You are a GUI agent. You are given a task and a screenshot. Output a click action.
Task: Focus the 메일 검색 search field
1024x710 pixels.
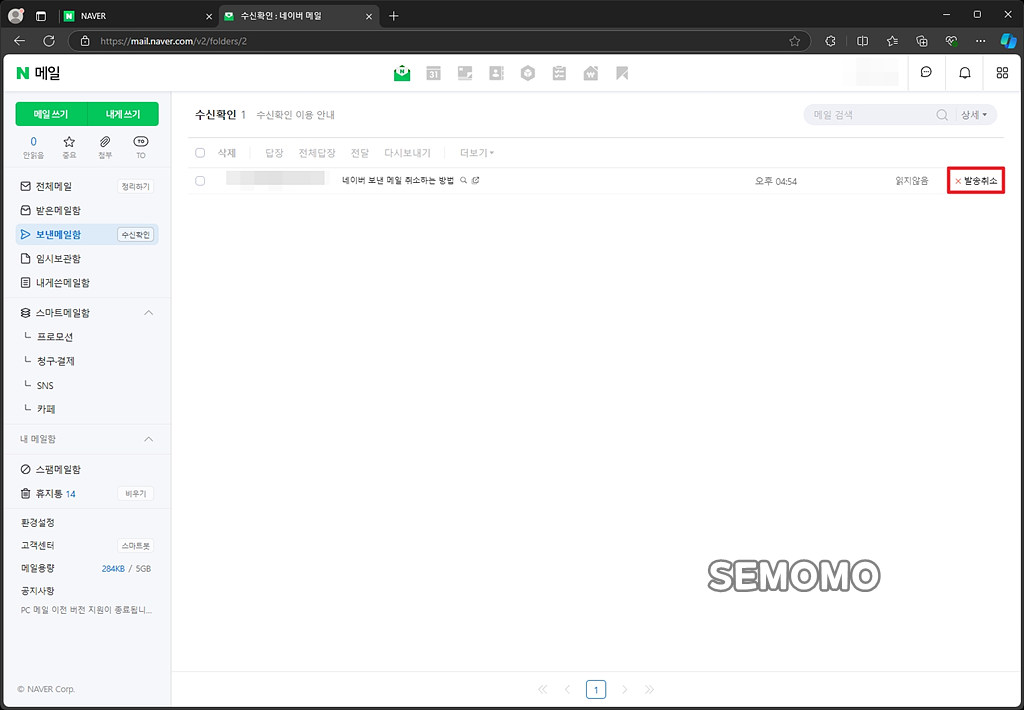[x=870, y=115]
